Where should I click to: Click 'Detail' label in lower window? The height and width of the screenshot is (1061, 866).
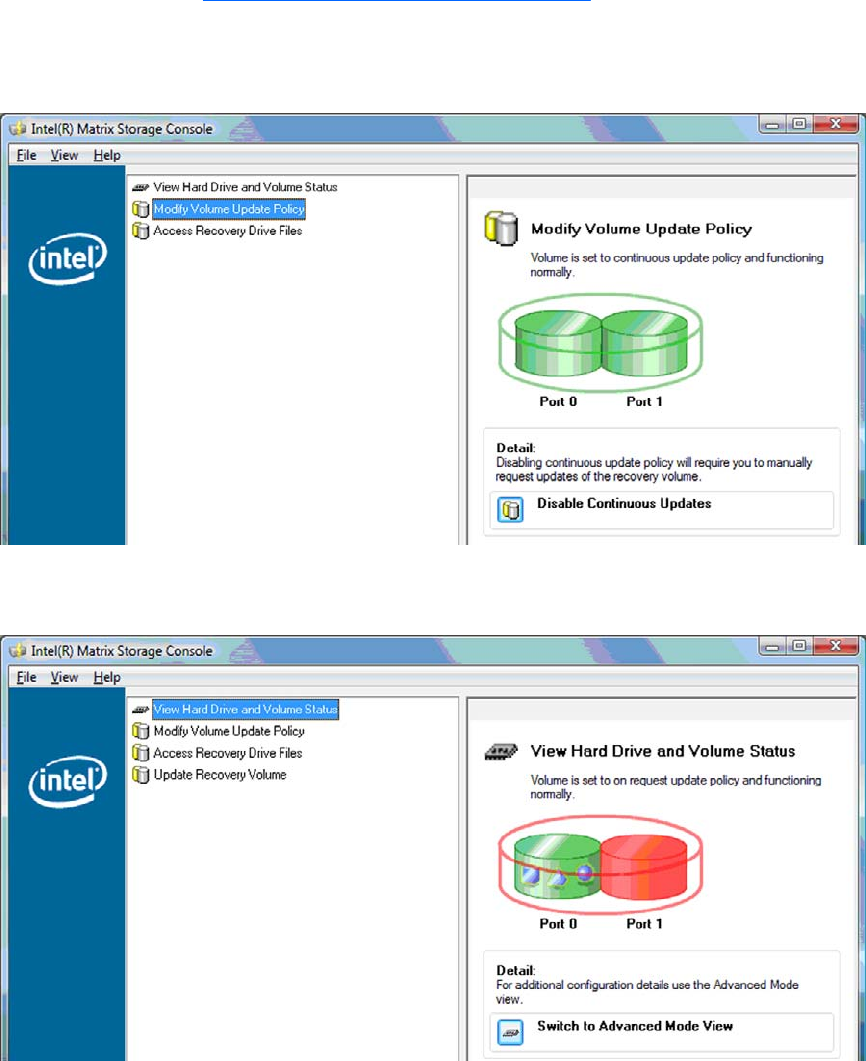[x=516, y=970]
